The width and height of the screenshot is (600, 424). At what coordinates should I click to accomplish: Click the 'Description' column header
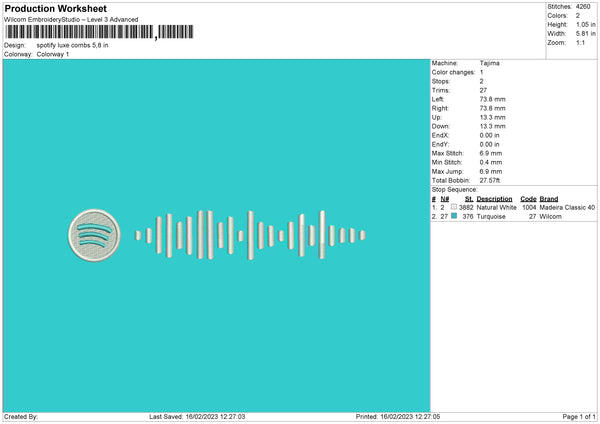[494, 199]
